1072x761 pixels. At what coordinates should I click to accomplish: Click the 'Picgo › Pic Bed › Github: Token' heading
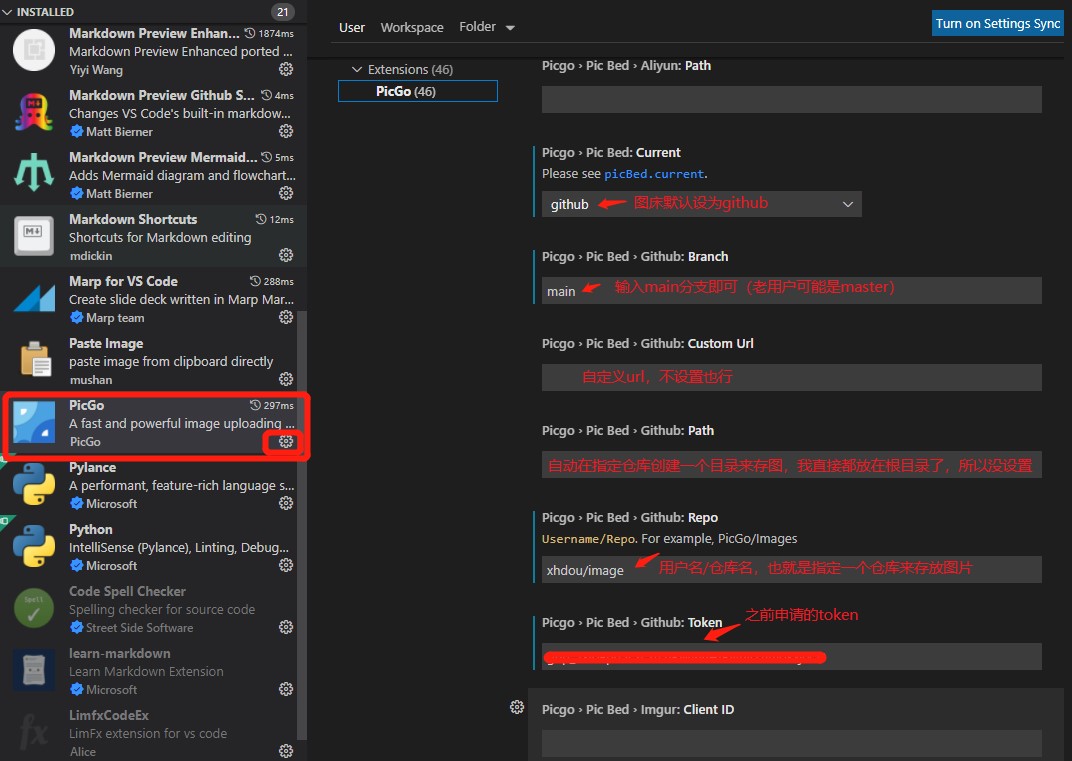[632, 622]
